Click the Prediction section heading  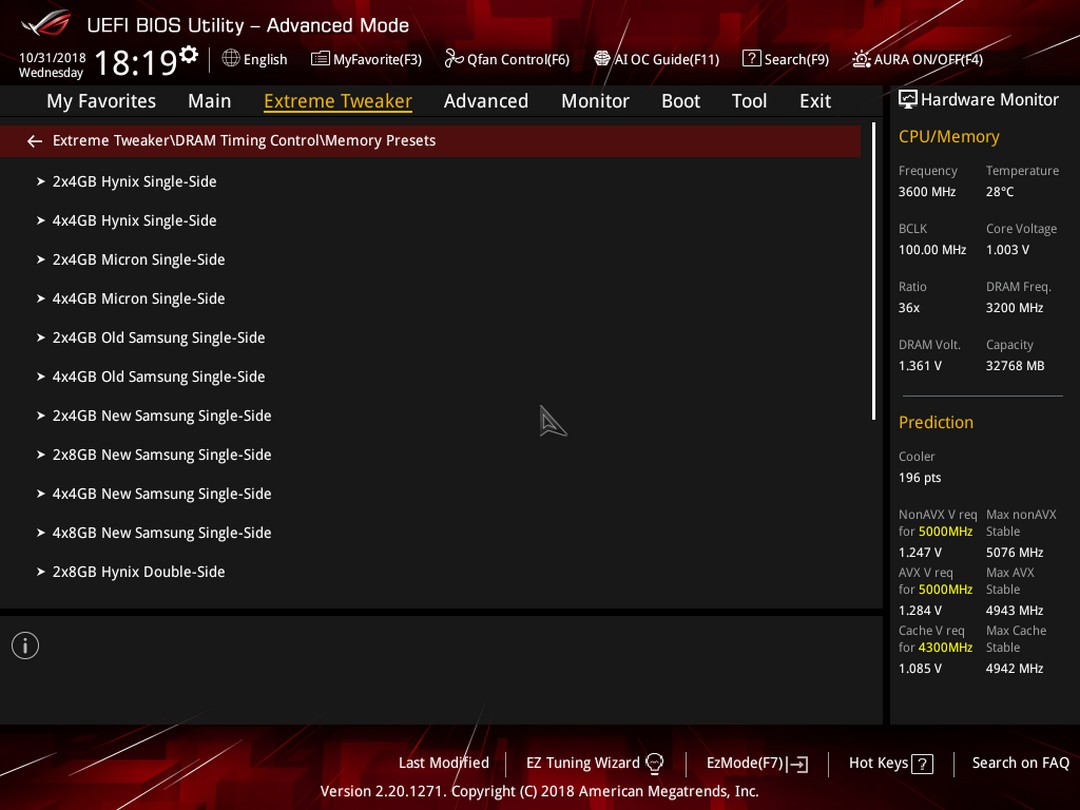point(935,422)
